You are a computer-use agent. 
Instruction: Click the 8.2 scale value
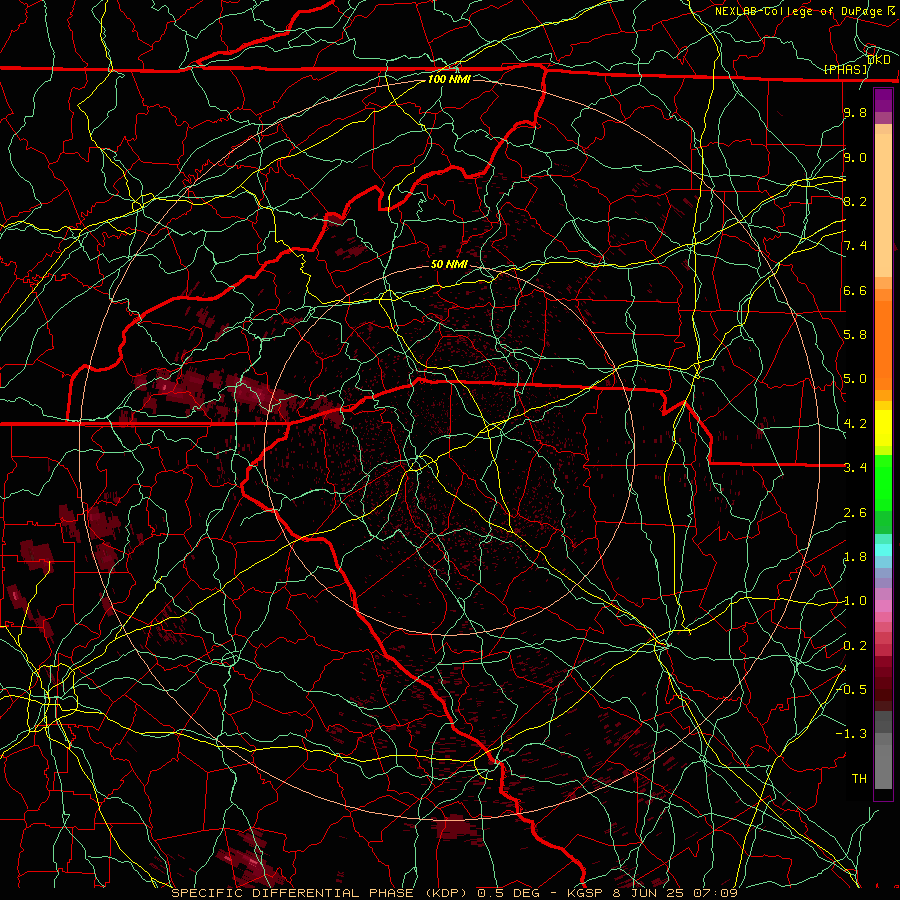[x=855, y=201]
